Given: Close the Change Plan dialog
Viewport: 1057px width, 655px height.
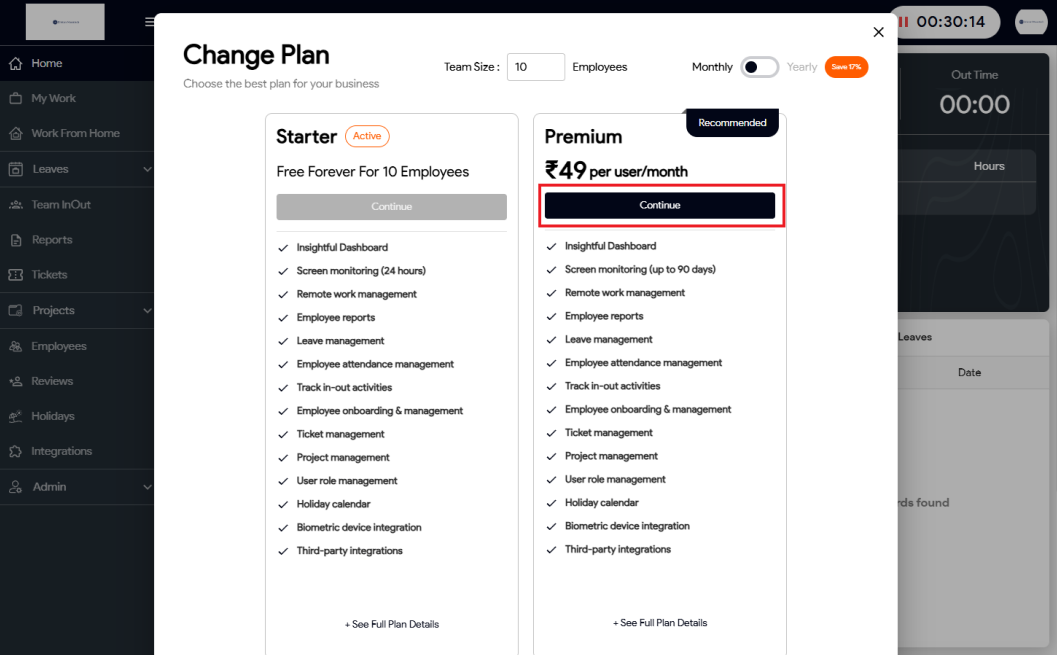Looking at the screenshot, I should (x=878, y=32).
